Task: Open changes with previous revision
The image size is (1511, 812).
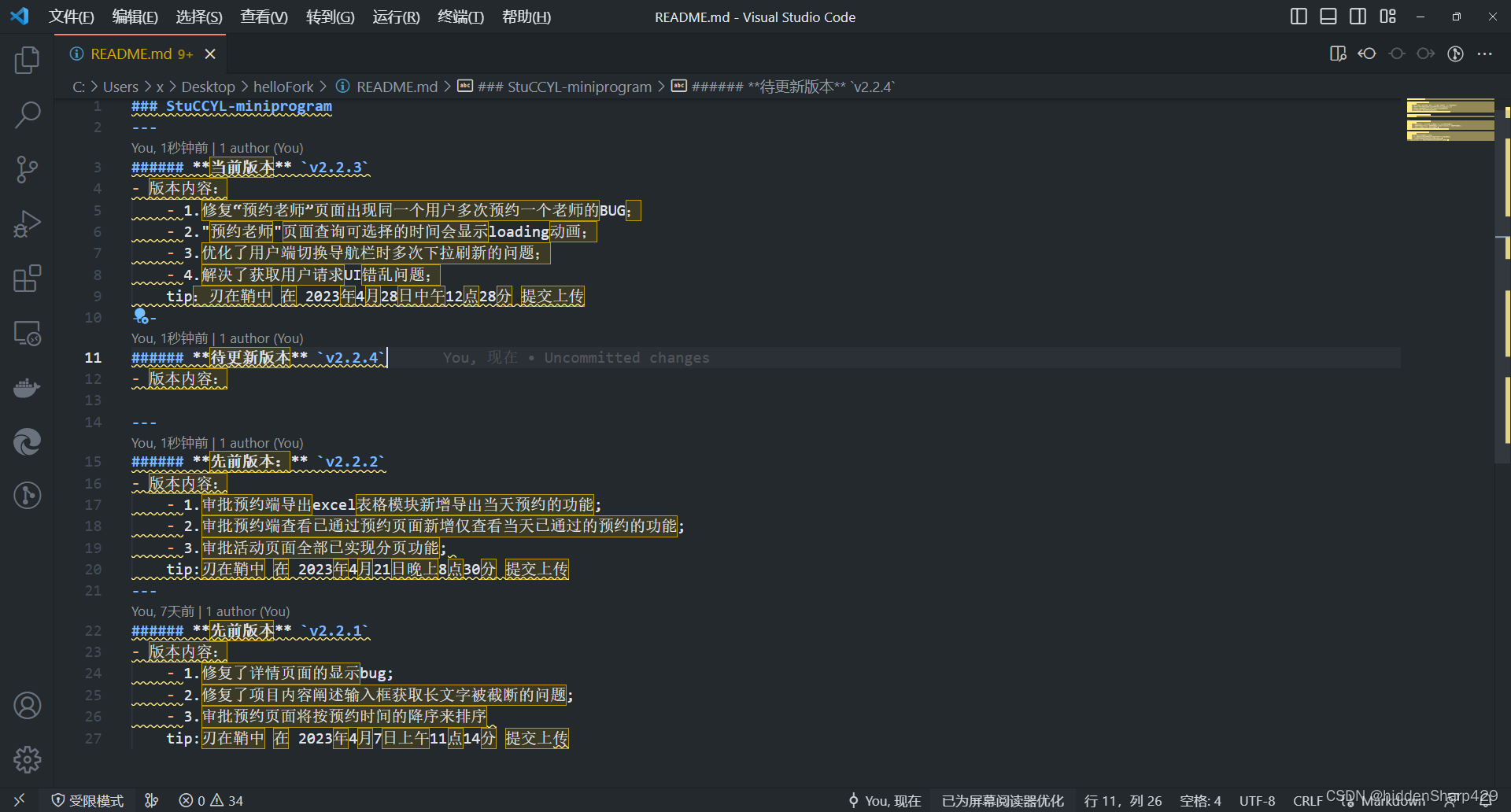Action: point(1367,54)
